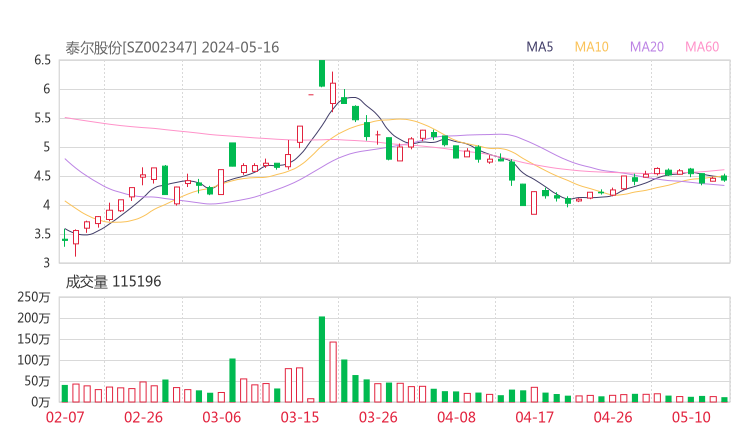This screenshot has height=440, width=740.
Task: Click the 04-26 date axis label
Action: coord(613,417)
